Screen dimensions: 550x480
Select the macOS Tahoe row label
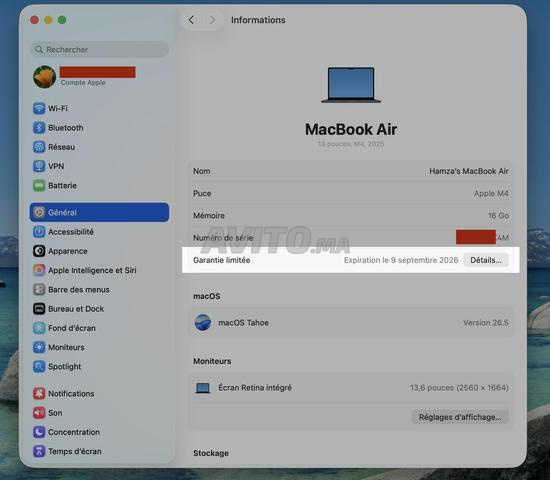pyautogui.click(x=243, y=322)
